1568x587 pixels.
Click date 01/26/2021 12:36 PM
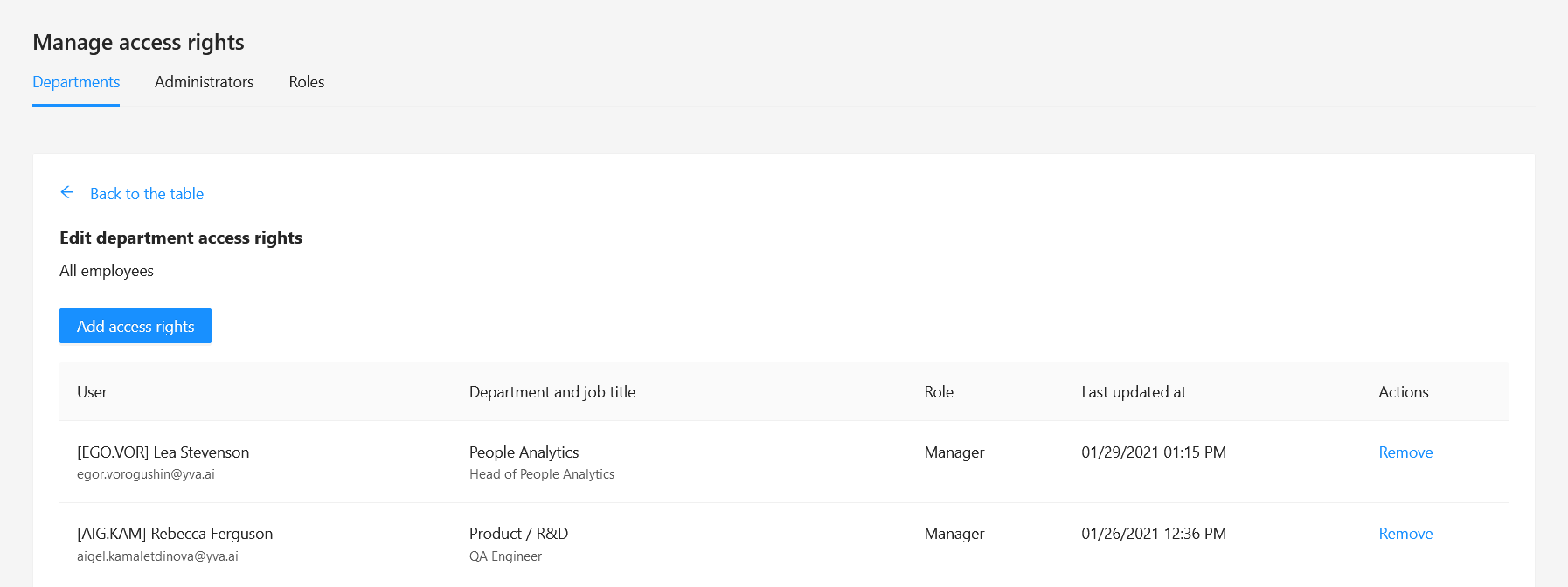pyautogui.click(x=1154, y=534)
